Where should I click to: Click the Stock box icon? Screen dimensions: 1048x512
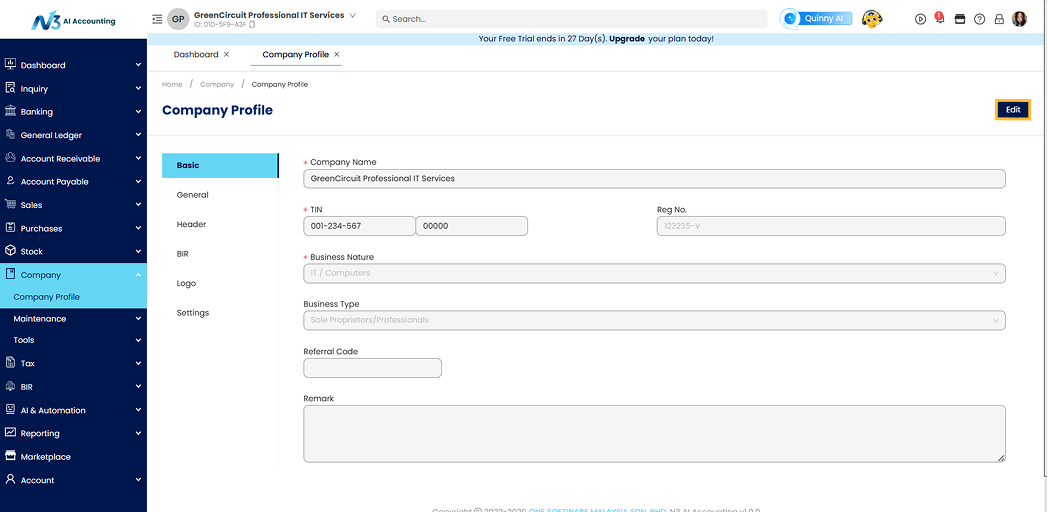point(10,251)
